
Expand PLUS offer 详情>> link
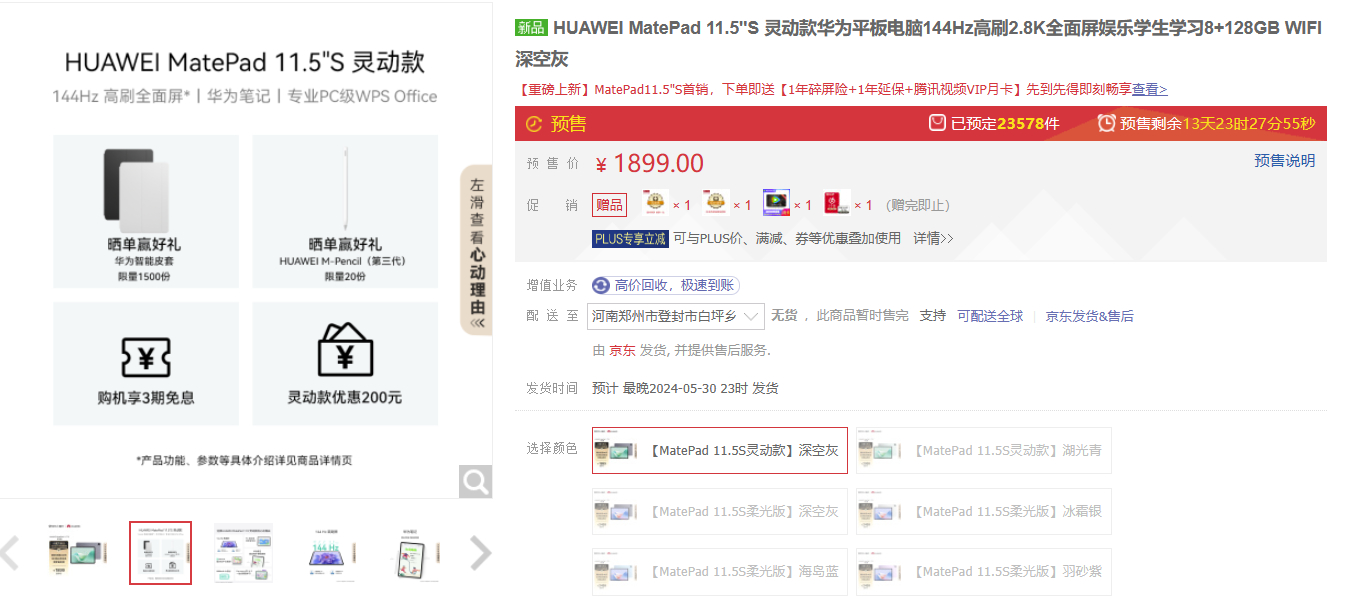pyautogui.click(x=933, y=239)
